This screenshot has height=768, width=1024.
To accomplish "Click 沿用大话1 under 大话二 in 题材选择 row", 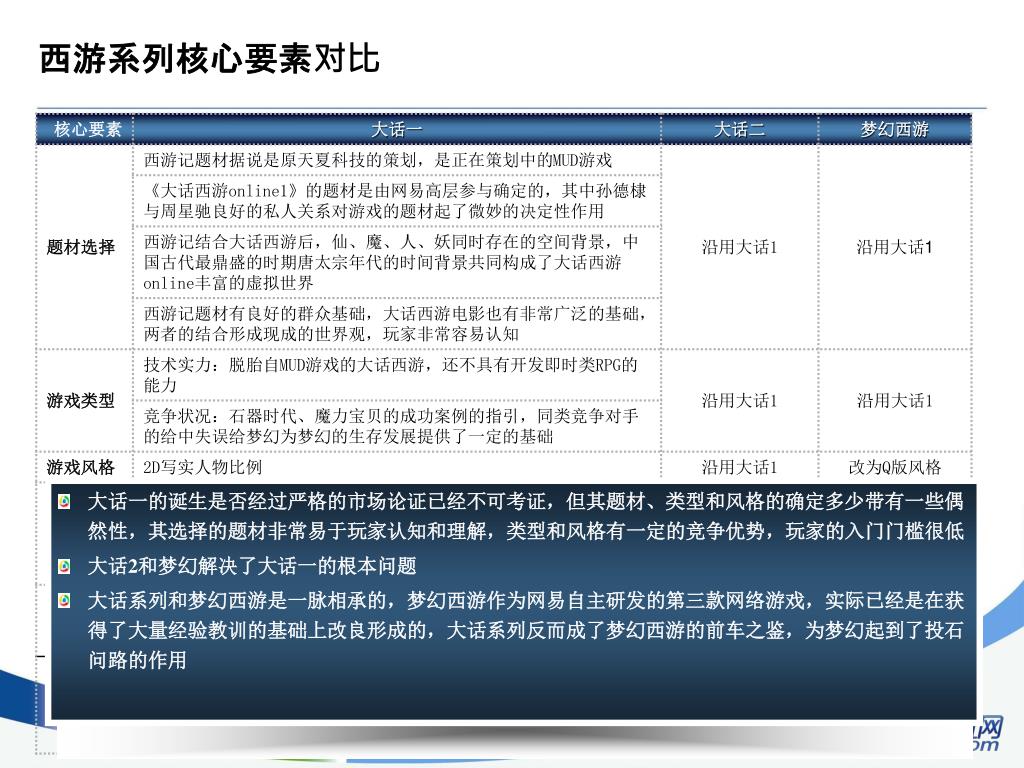I will point(739,247).
